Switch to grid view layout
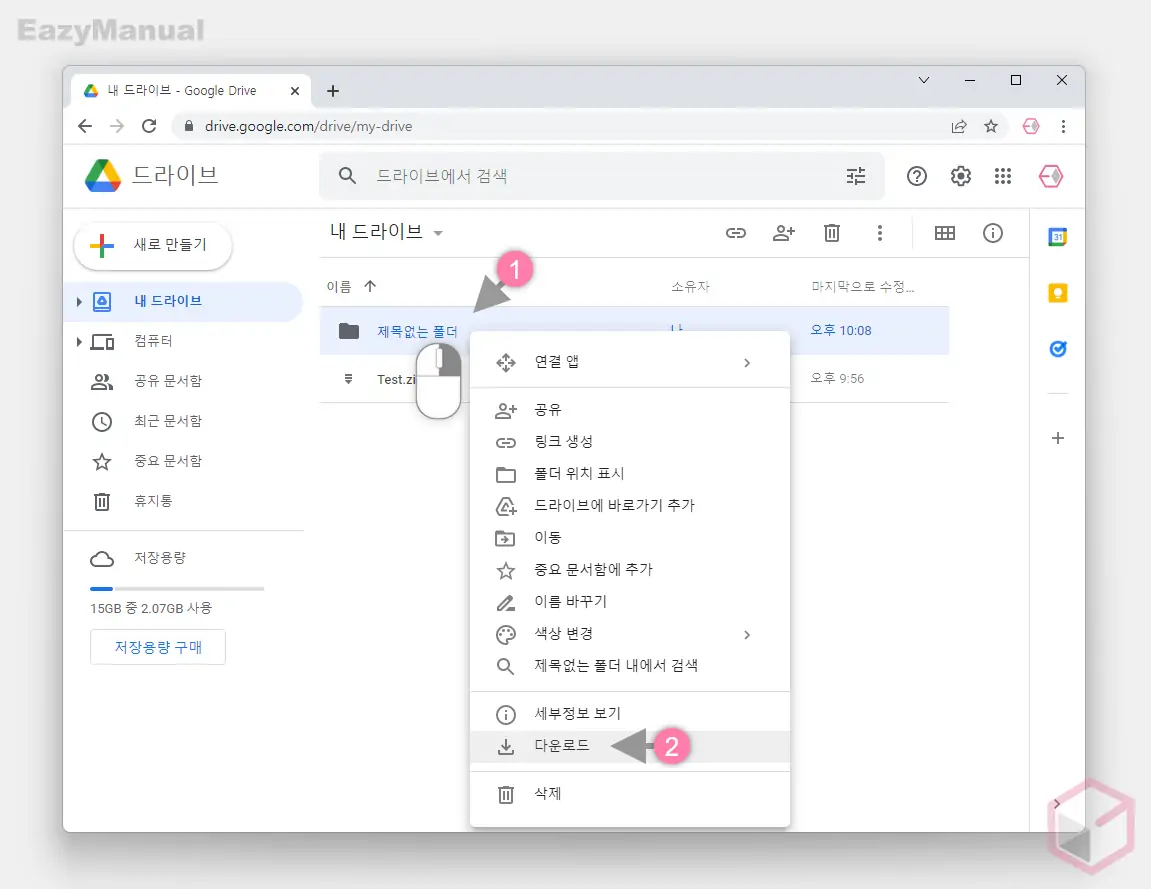1151x889 pixels. tap(944, 233)
